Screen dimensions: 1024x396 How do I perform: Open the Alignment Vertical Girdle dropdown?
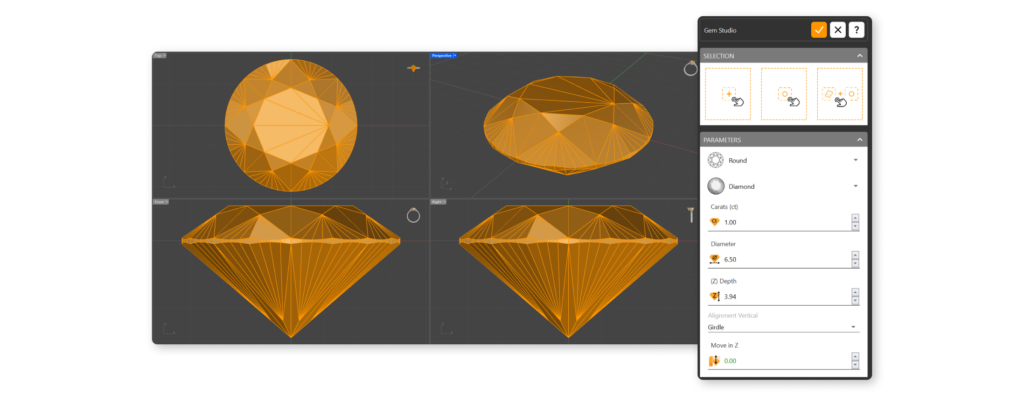[783, 327]
